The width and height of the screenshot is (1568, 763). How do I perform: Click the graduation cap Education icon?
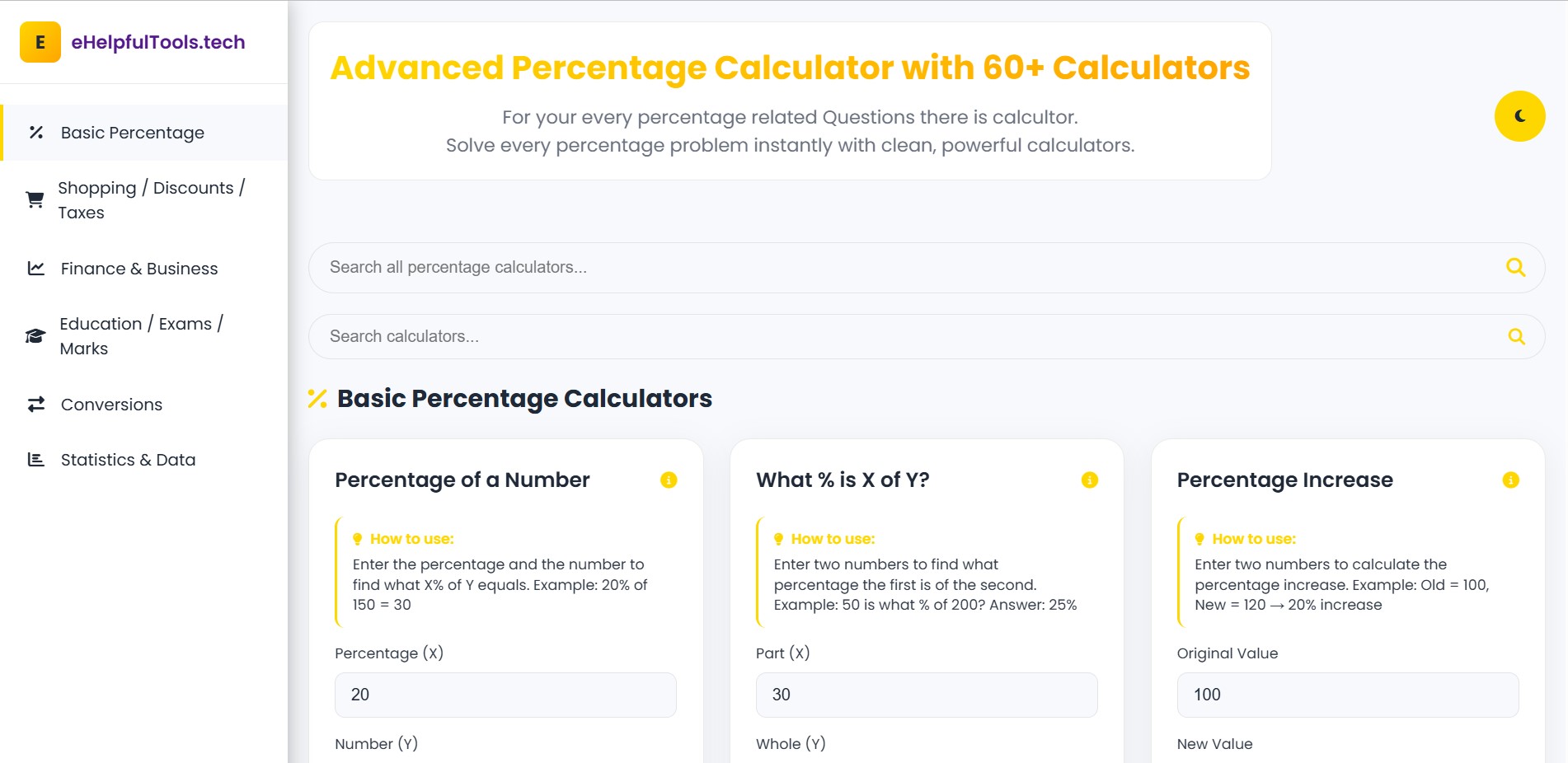[x=35, y=335]
